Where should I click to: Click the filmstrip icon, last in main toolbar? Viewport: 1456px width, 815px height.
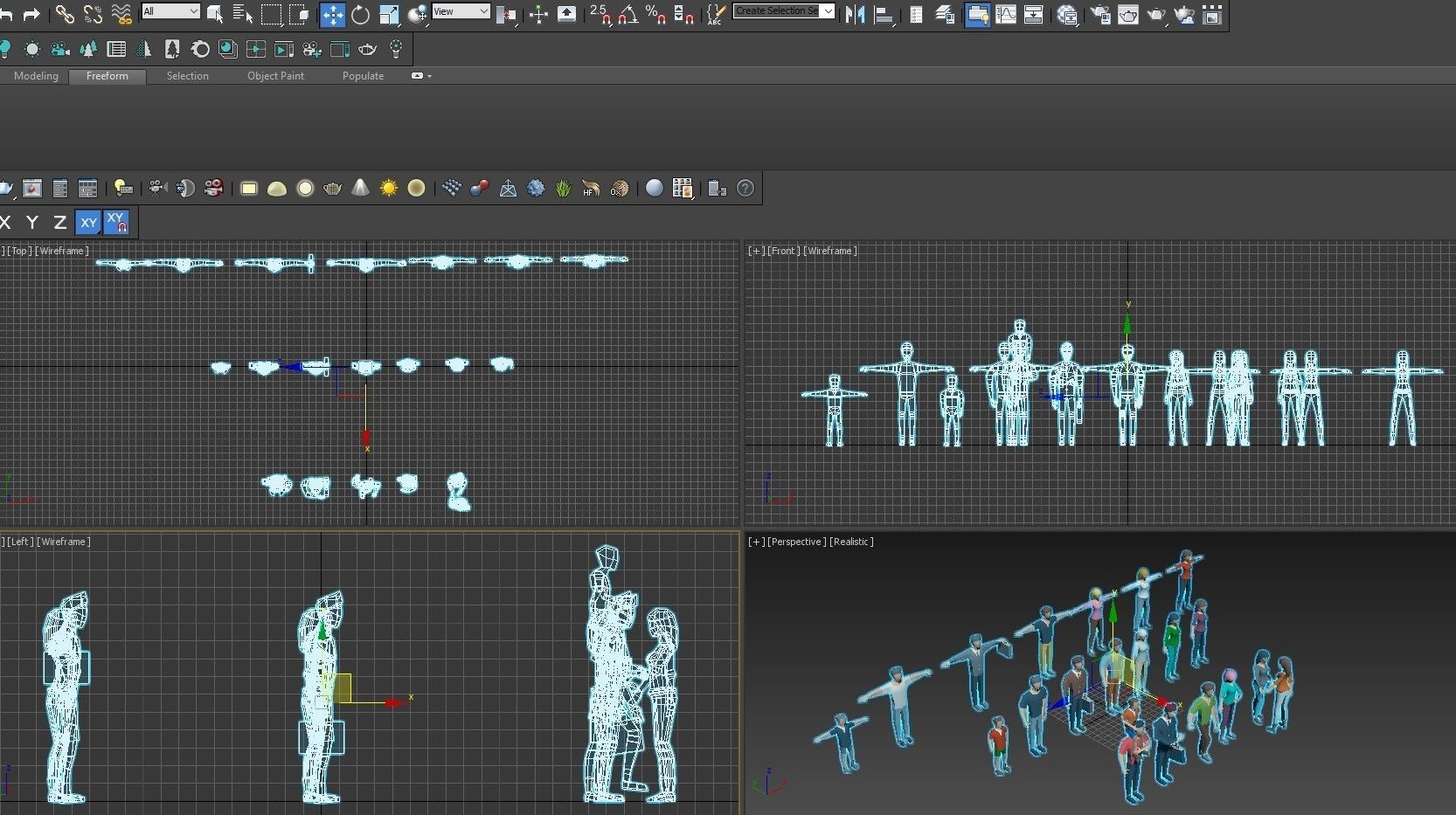pyautogui.click(x=1212, y=14)
